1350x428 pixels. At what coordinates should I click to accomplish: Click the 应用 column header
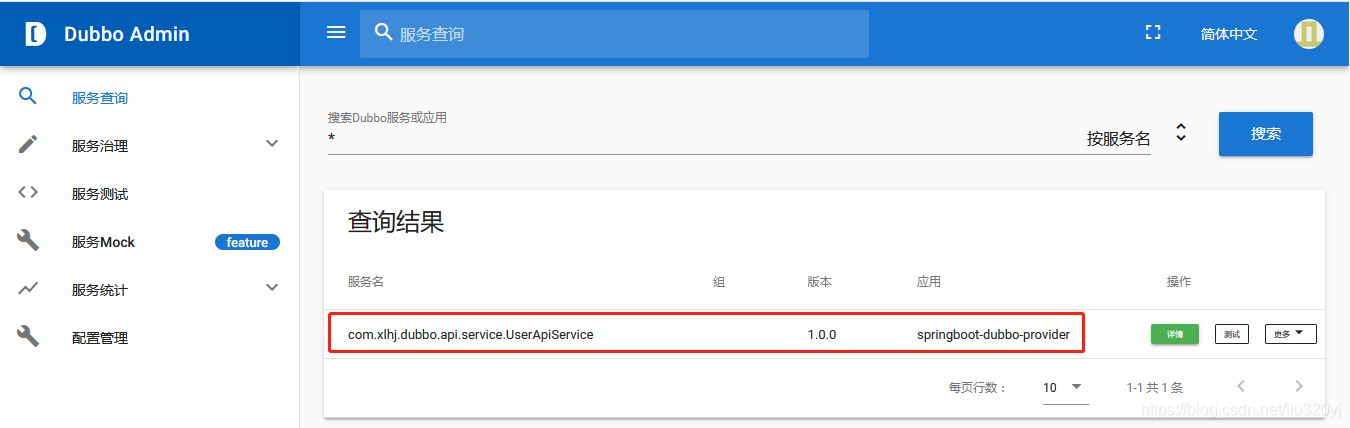pyautogui.click(x=929, y=282)
